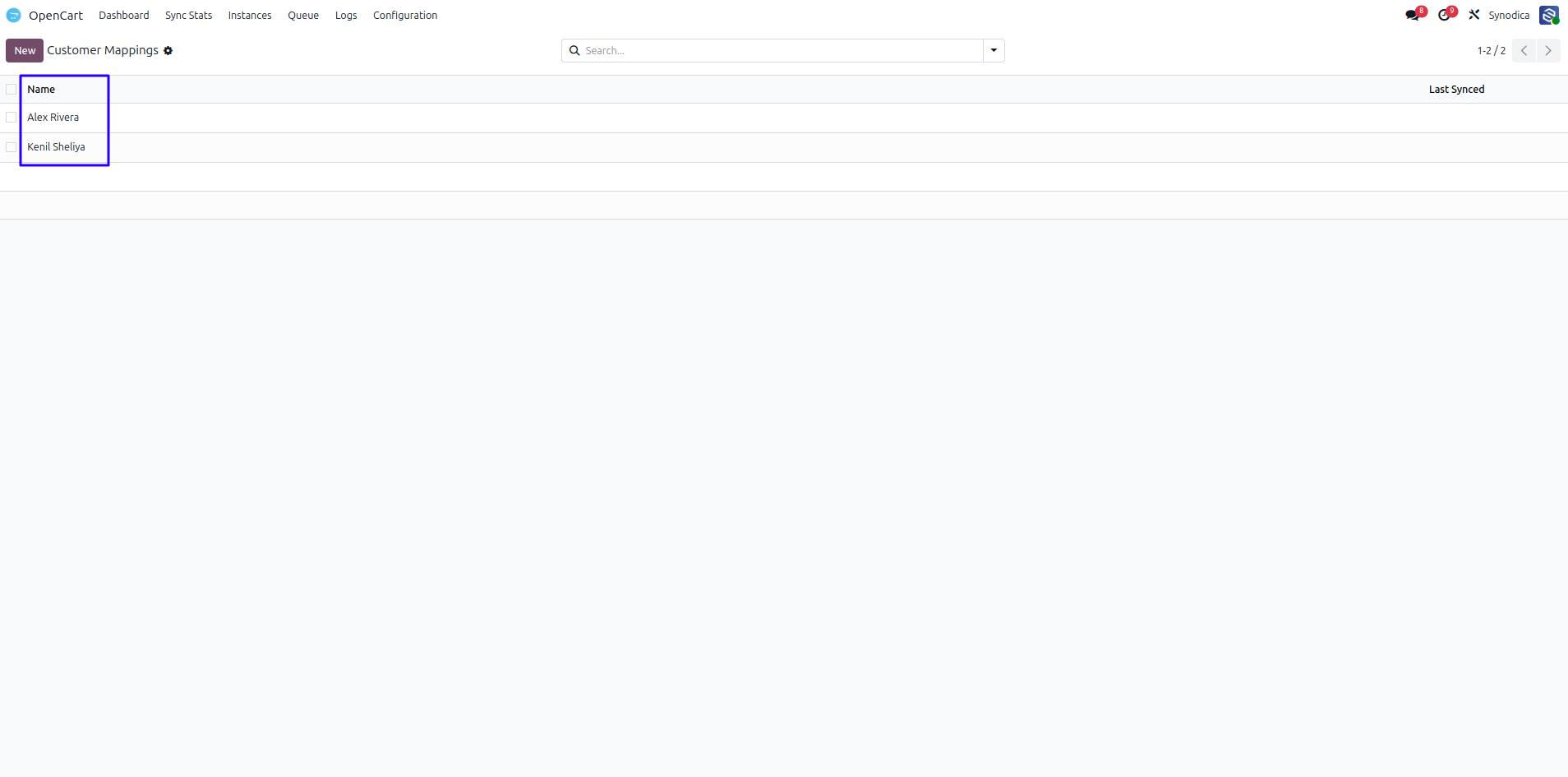Screen dimensions: 1568x777
Task: Open the Instances menu
Action: coord(250,16)
